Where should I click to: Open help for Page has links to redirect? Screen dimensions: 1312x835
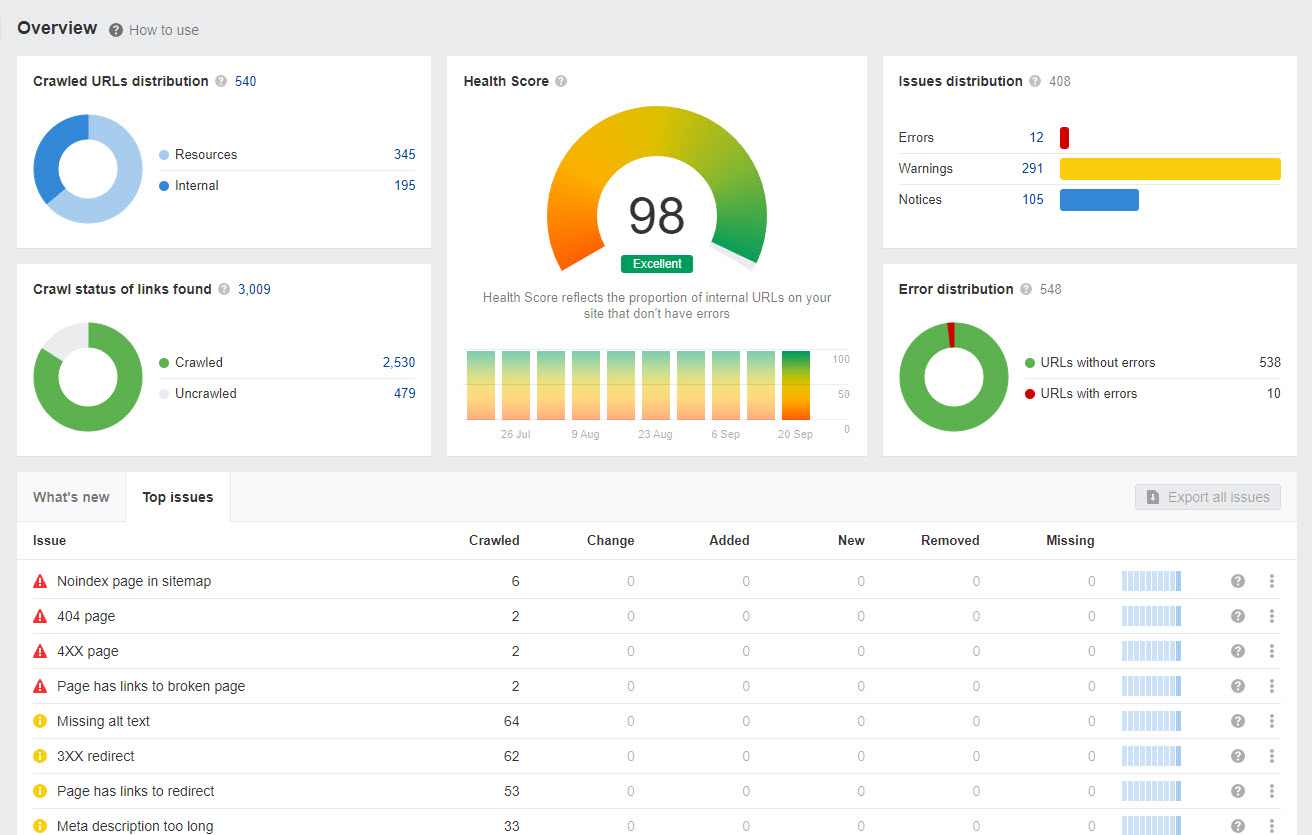tap(1238, 791)
